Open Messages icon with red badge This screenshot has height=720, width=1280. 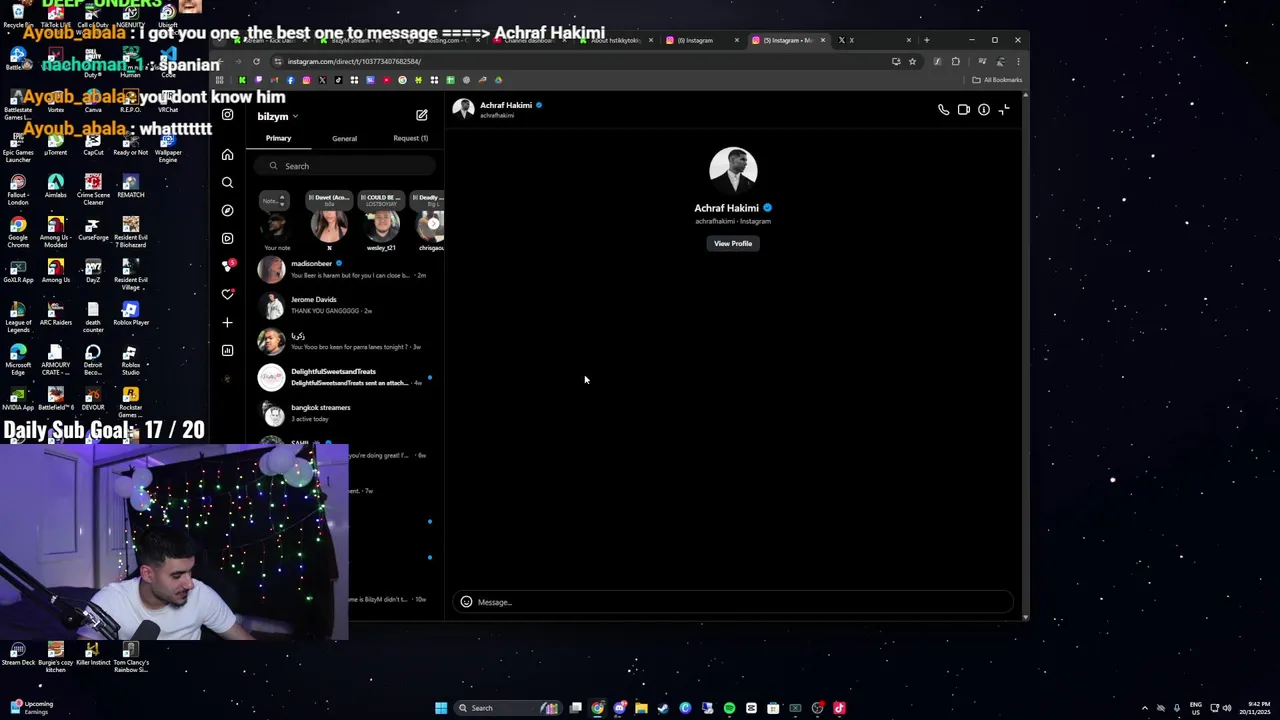[x=227, y=267]
